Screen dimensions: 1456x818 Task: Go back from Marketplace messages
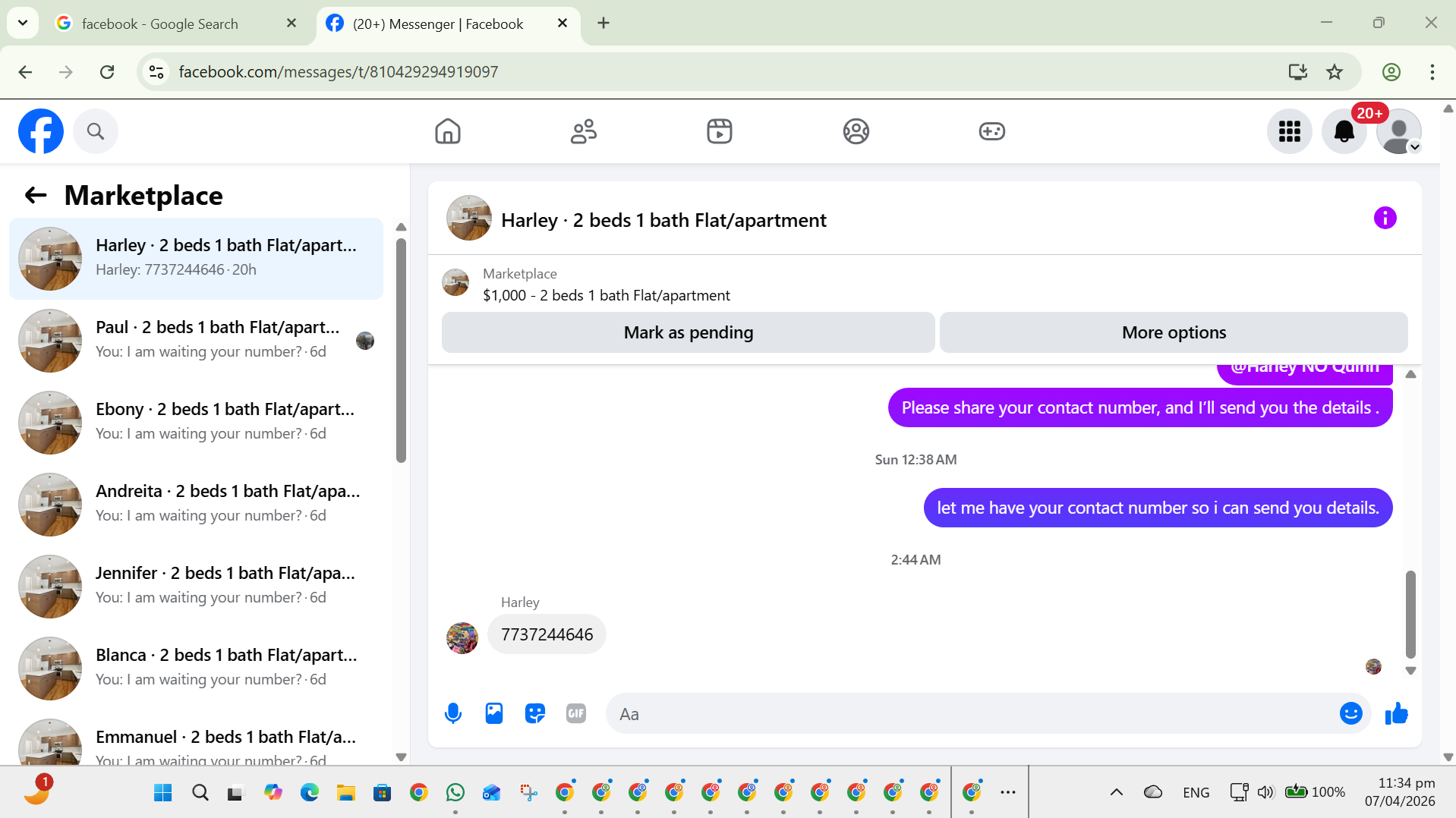[x=36, y=196]
